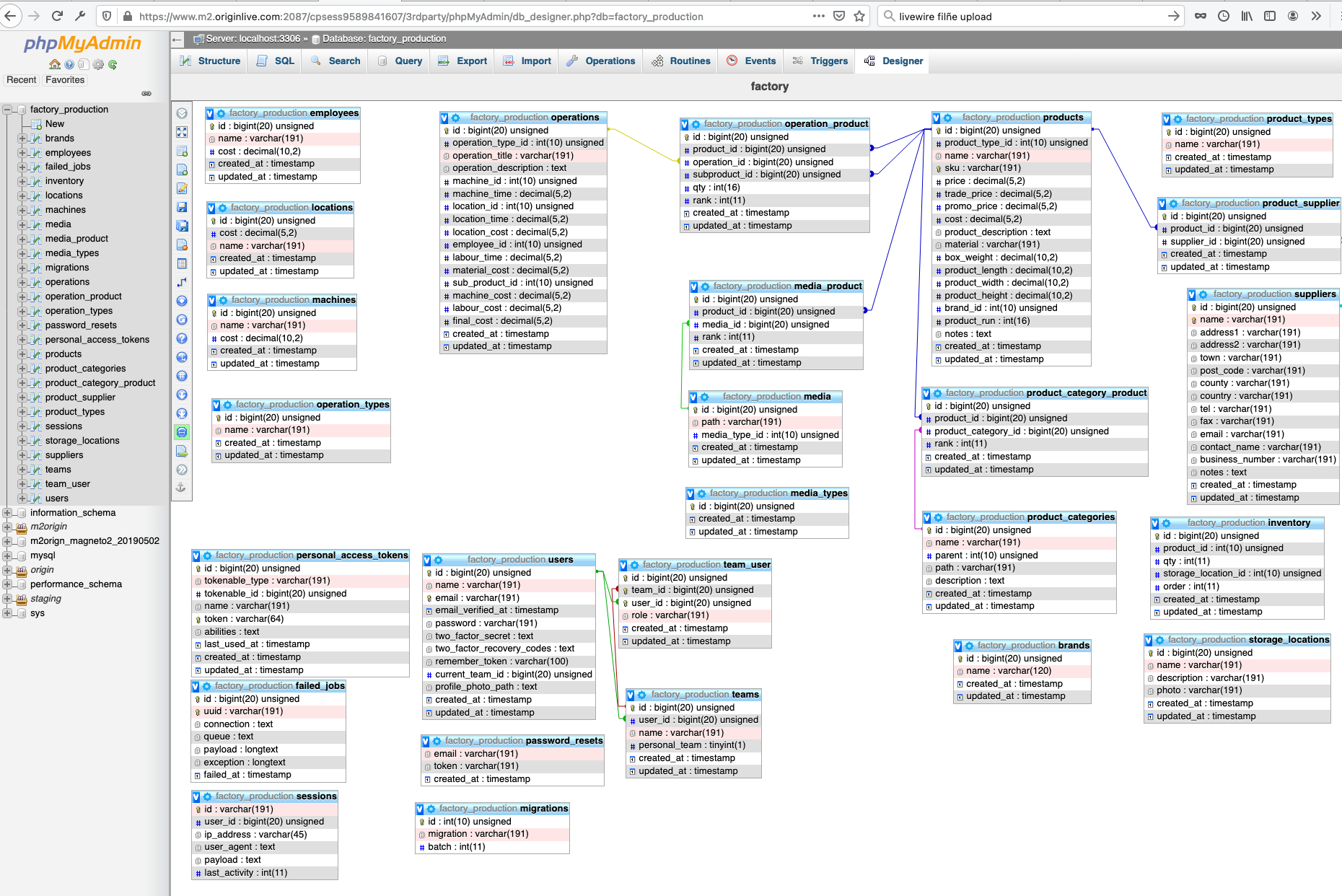This screenshot has width=1342, height=896.
Task: Click Add tables from other databases icon
Action: (182, 151)
